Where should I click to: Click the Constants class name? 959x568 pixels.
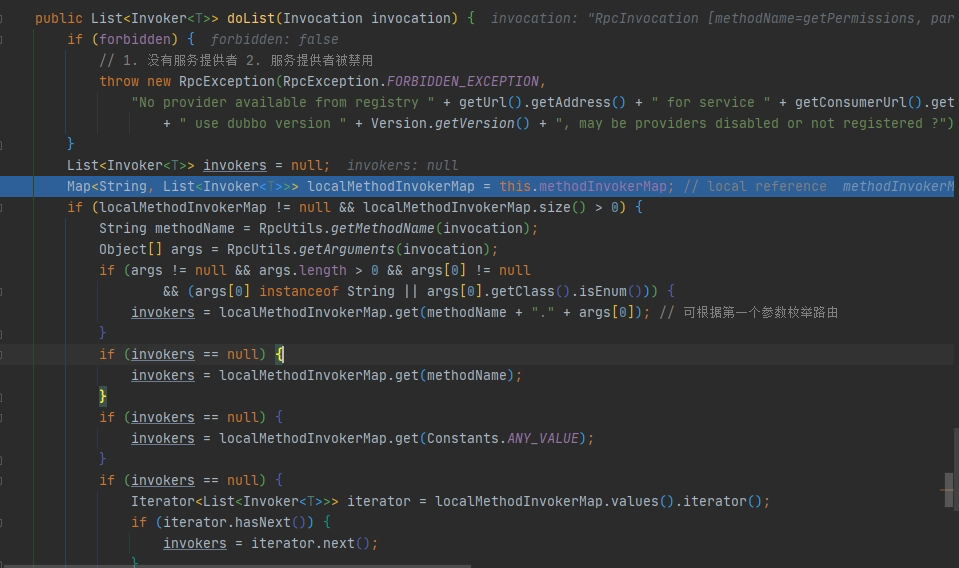(463, 438)
